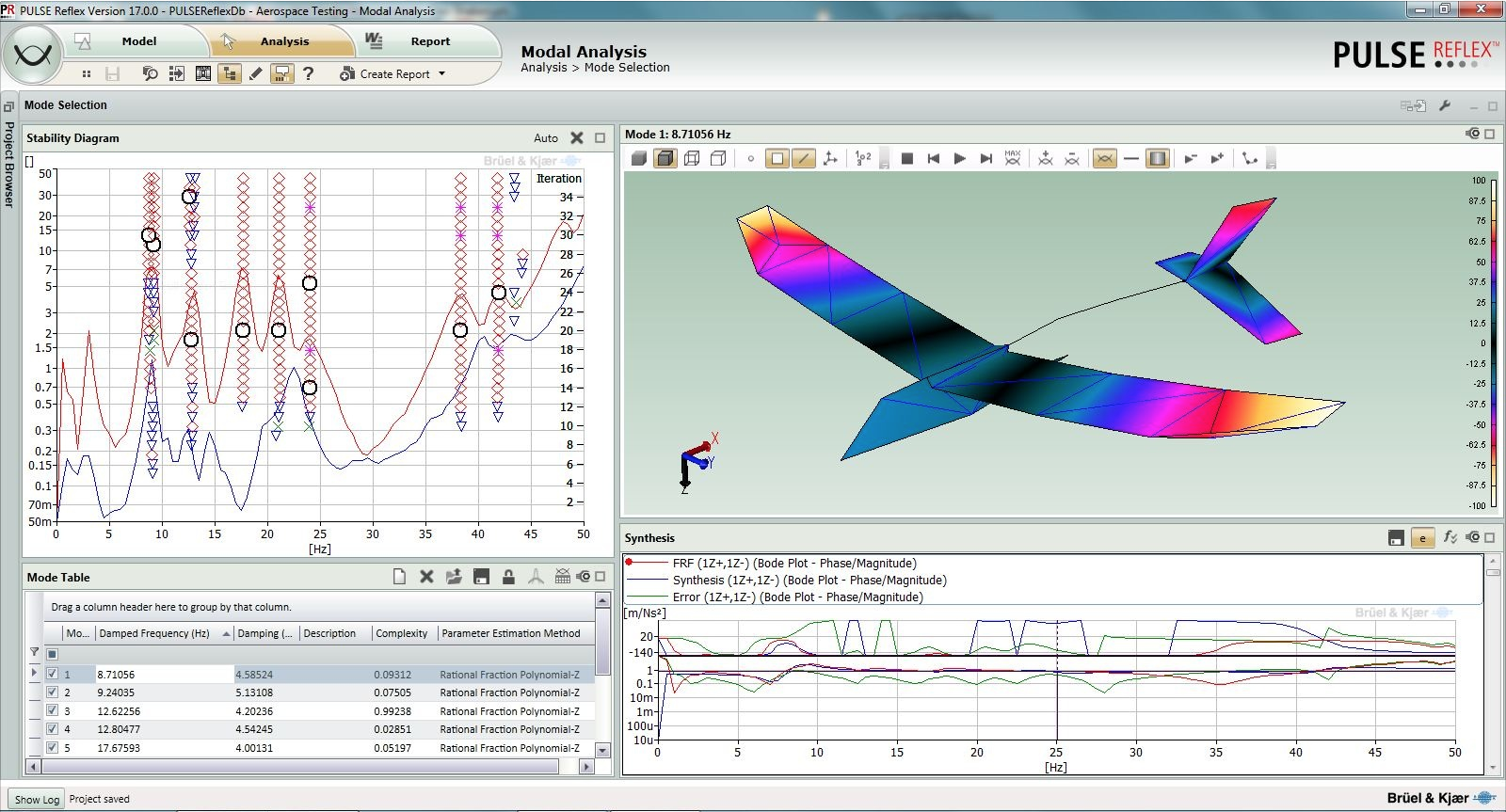Play the mode shape animation
This screenshot has width=1506, height=812.
[959, 159]
